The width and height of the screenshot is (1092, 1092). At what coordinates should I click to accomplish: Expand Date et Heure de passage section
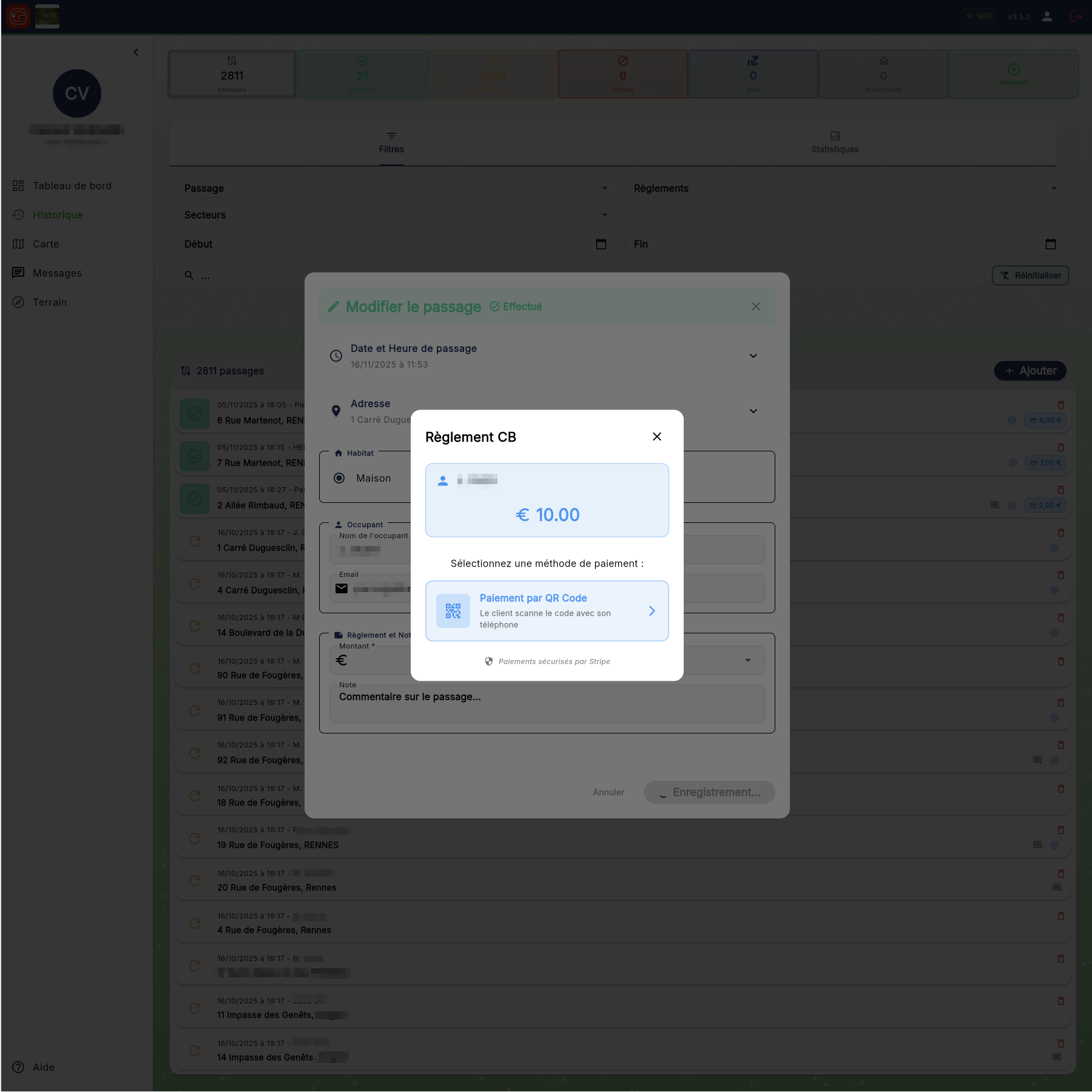point(753,356)
